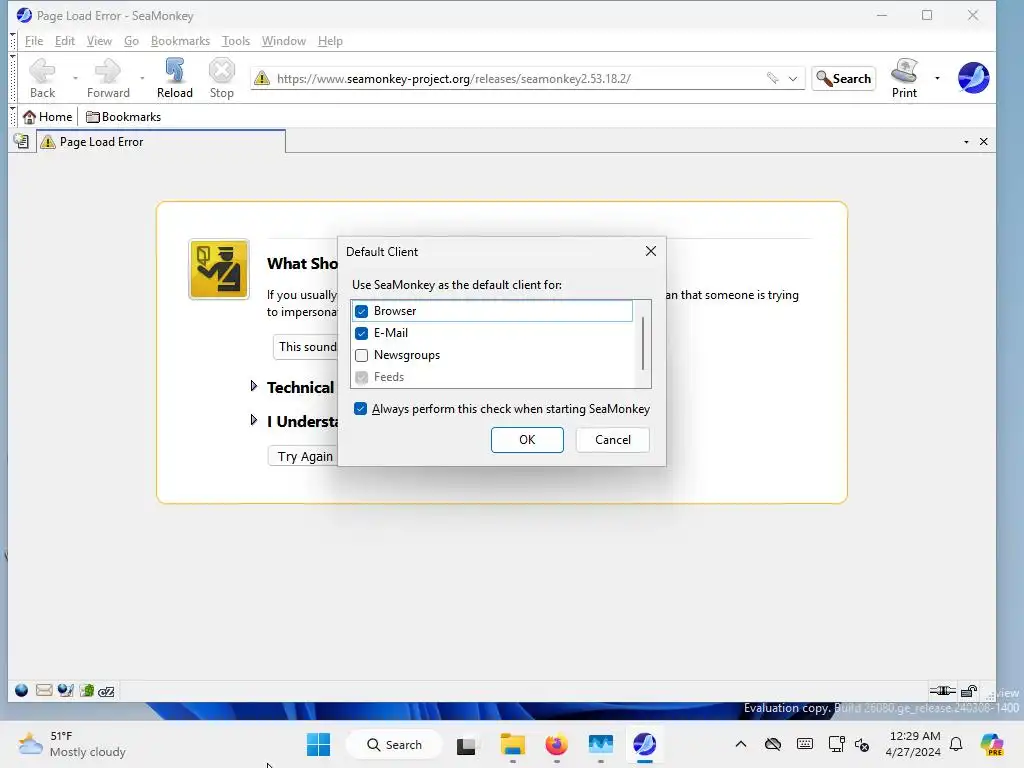The height and width of the screenshot is (768, 1024).
Task: Open the Bookmarks menu
Action: tap(180, 40)
